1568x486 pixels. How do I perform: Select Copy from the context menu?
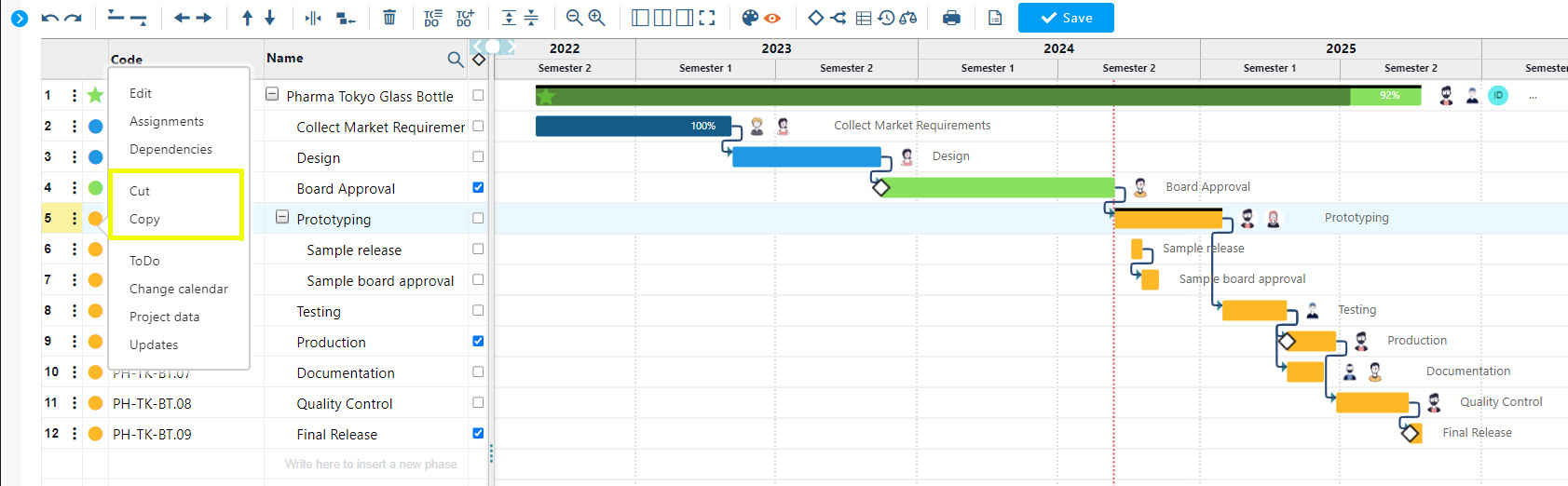tap(144, 219)
